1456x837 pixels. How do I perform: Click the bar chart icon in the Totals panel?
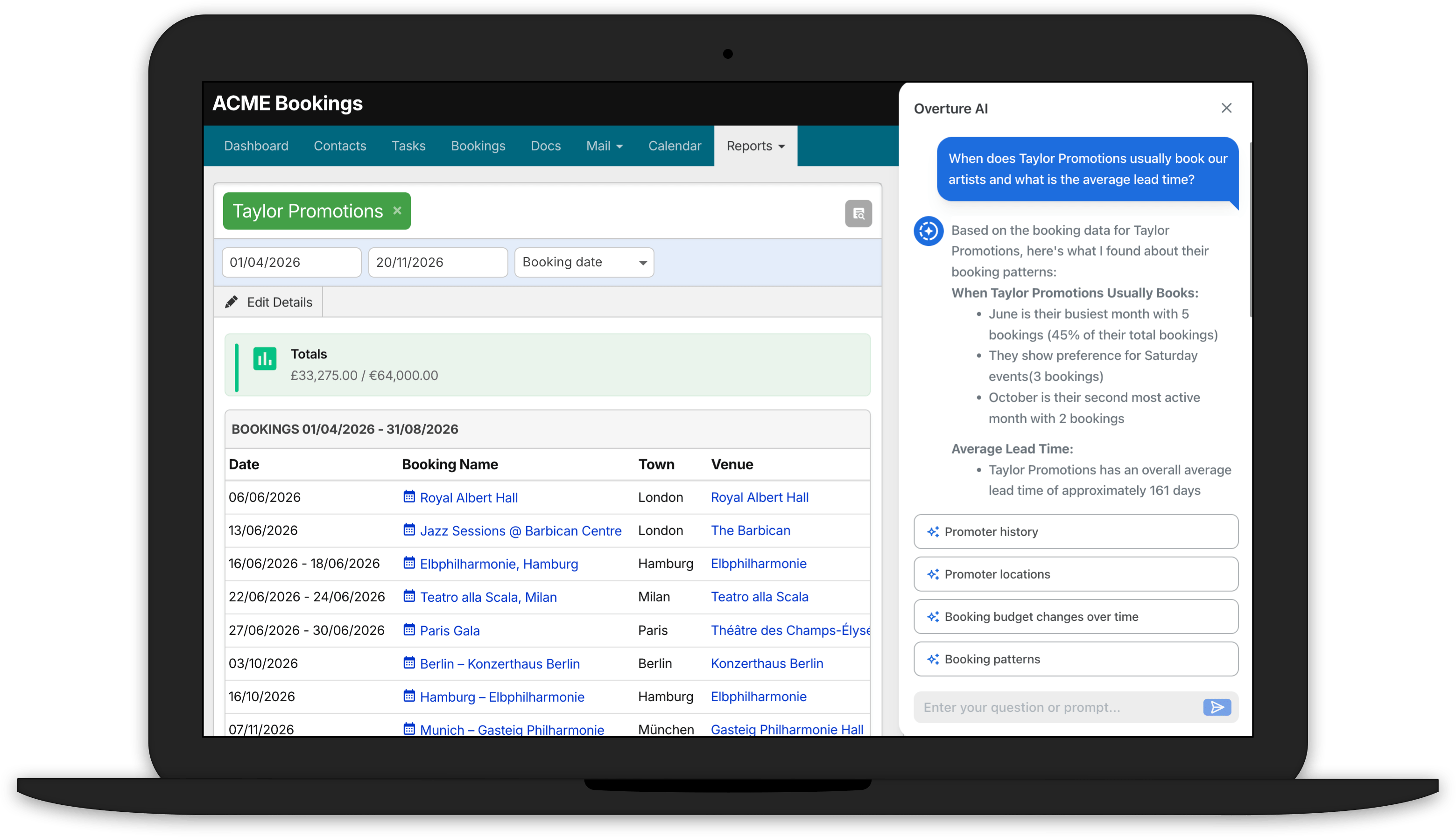[x=265, y=360]
